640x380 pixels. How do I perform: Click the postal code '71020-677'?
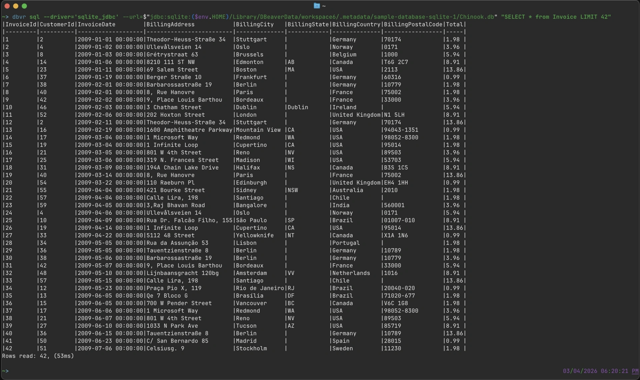400,296
